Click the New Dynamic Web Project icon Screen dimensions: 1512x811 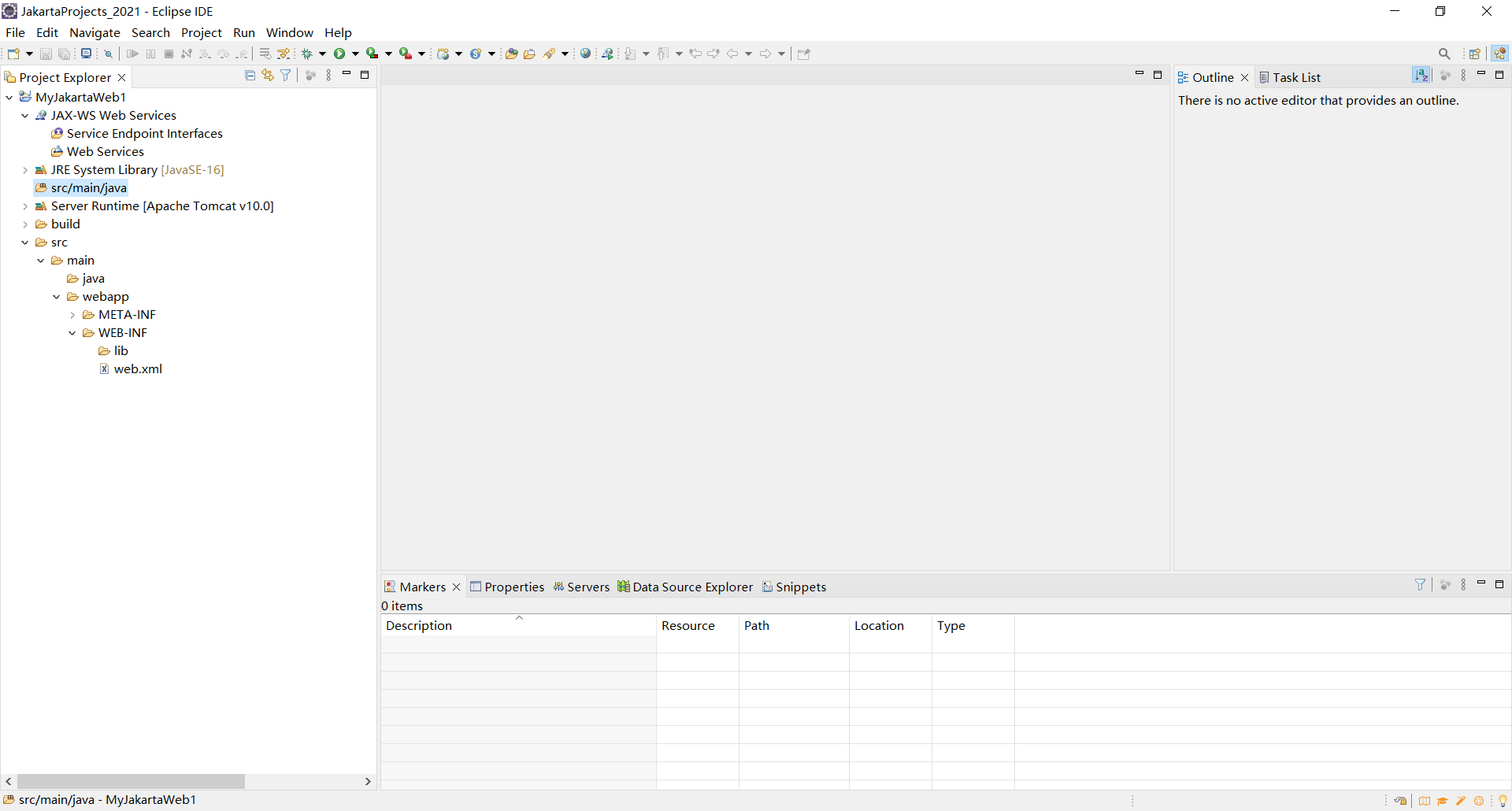[x=443, y=54]
